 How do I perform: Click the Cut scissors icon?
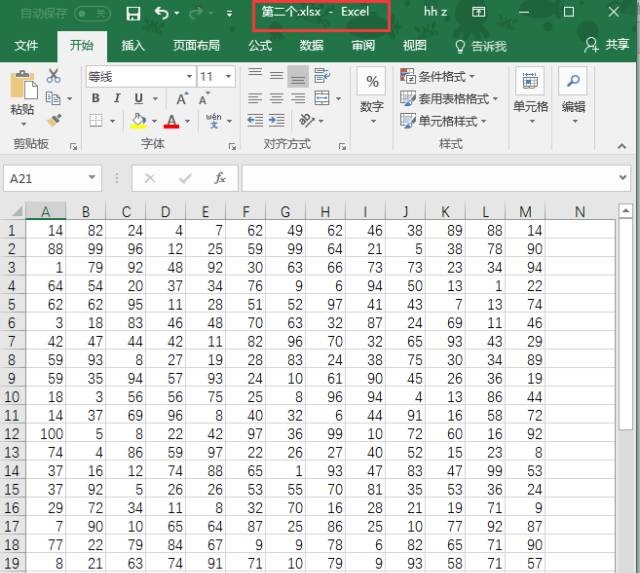(x=54, y=76)
